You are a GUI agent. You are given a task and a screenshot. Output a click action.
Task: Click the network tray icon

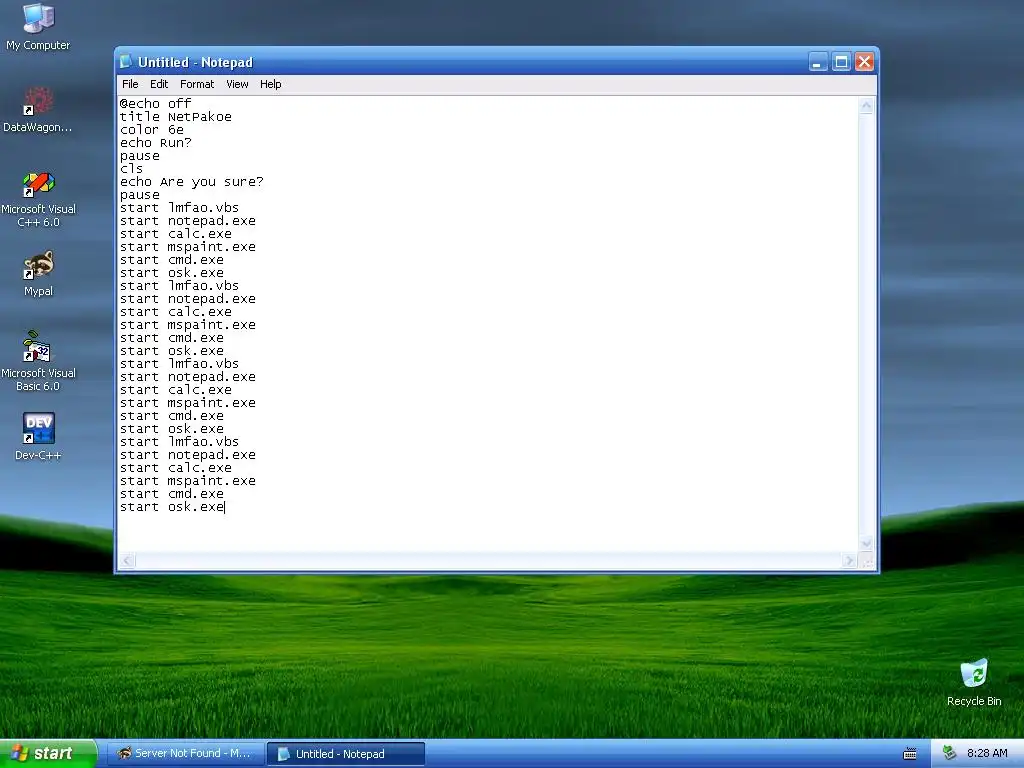(950, 753)
